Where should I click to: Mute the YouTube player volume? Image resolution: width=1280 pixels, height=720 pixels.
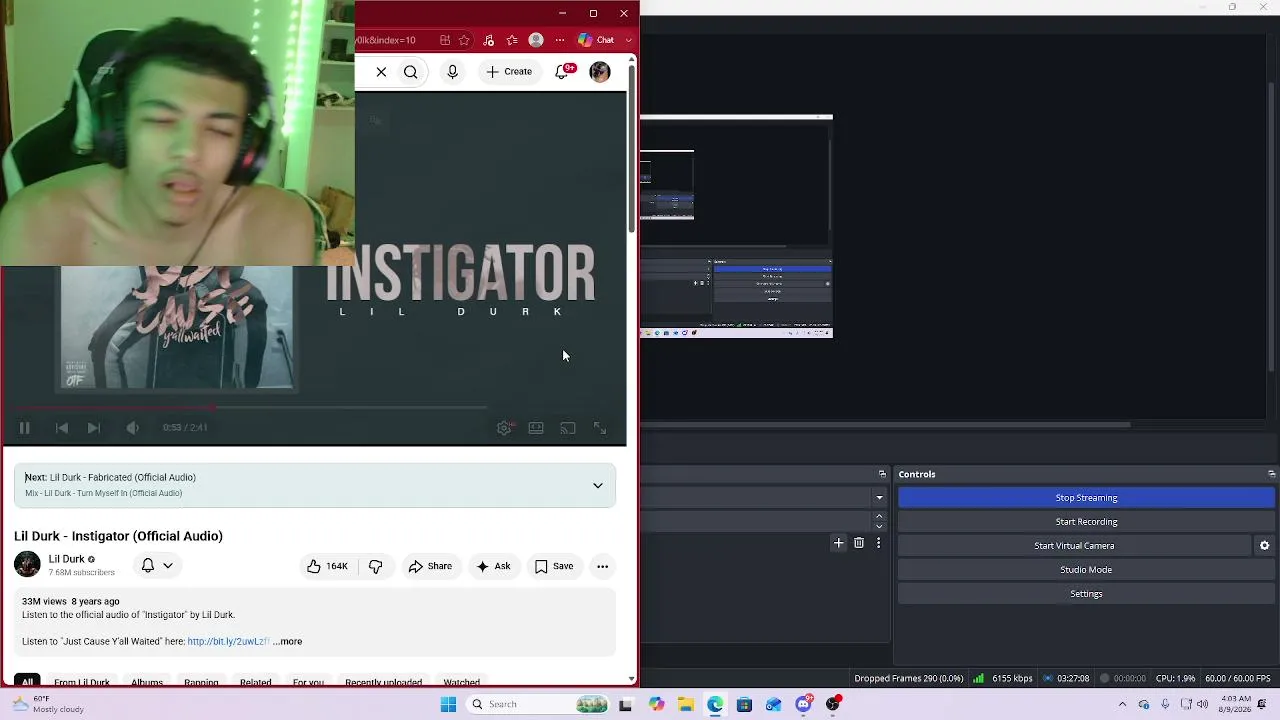coord(133,428)
